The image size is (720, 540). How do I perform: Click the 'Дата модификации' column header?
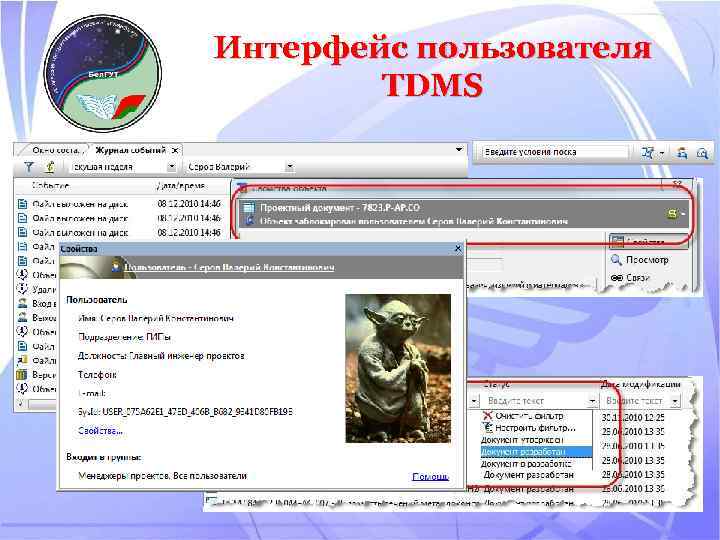click(641, 384)
